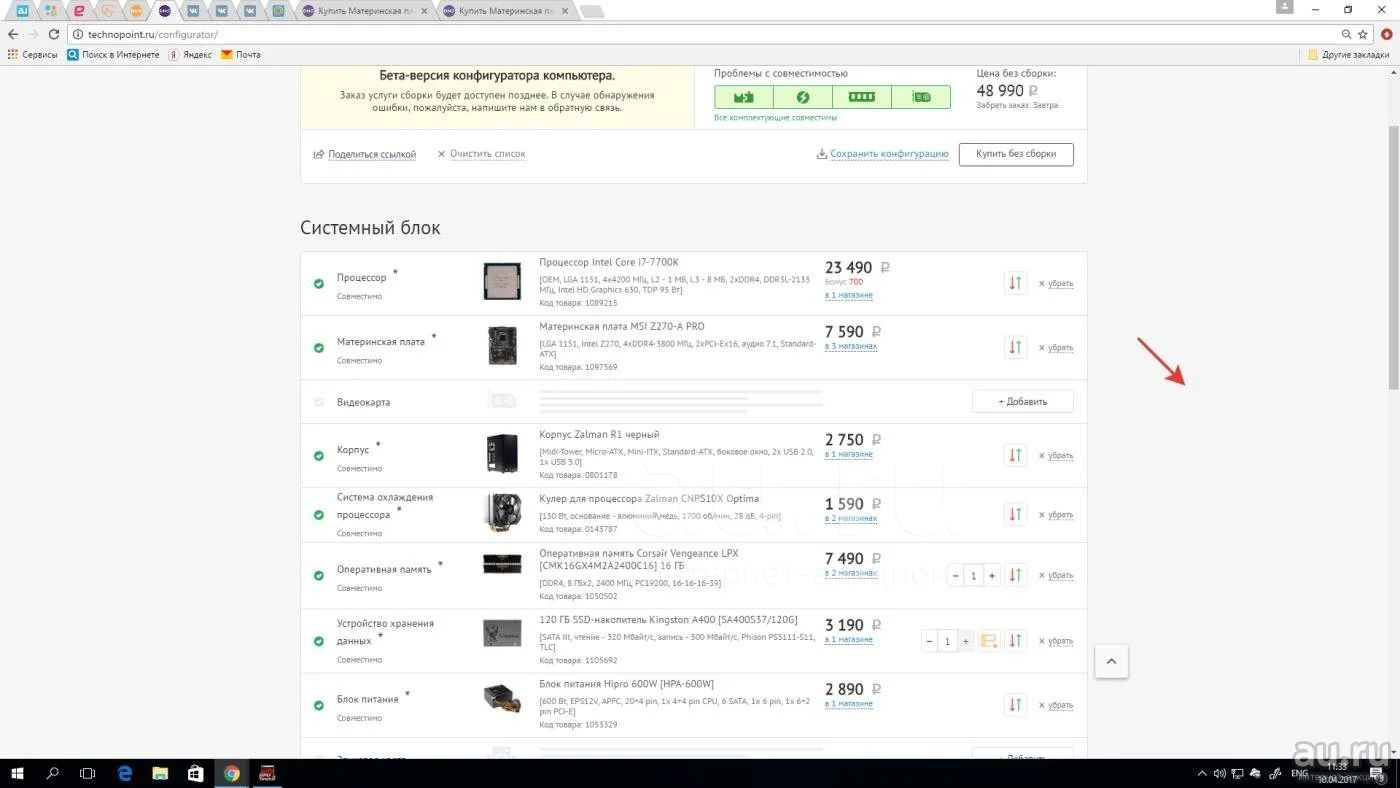Click Купить без сборки button
The width and height of the screenshot is (1400, 788).
click(1016, 154)
